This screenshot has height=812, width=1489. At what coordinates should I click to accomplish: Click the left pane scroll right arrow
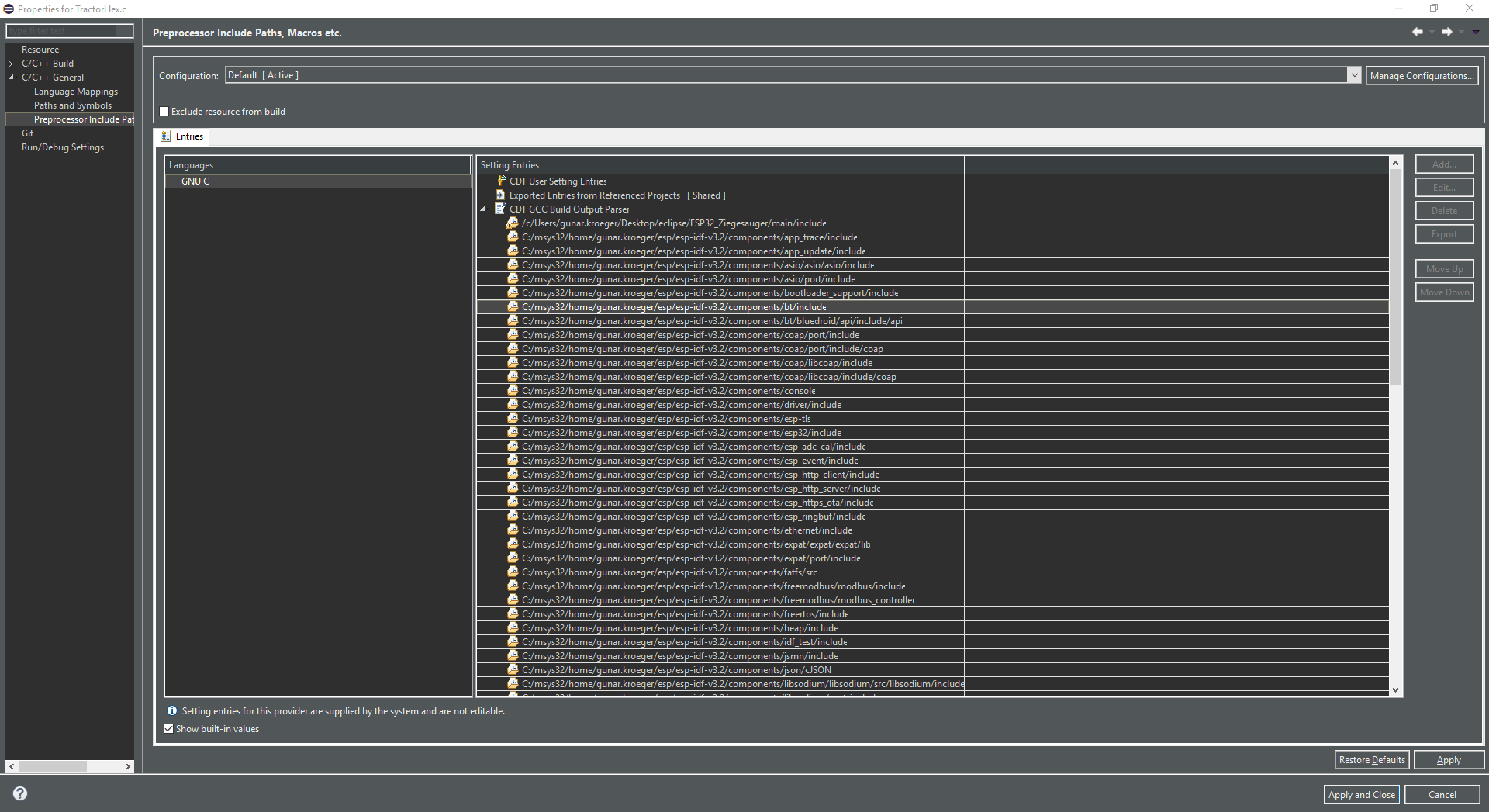[128, 766]
